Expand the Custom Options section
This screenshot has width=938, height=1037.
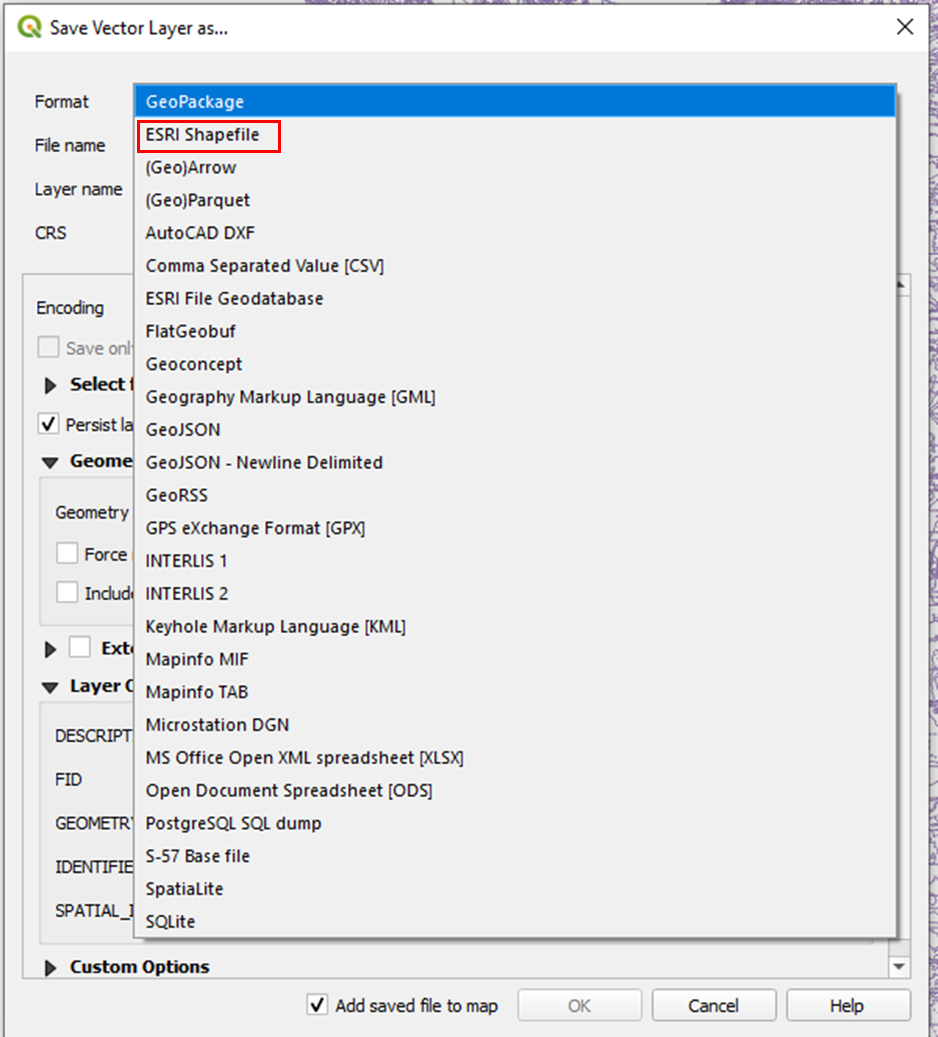(50, 968)
